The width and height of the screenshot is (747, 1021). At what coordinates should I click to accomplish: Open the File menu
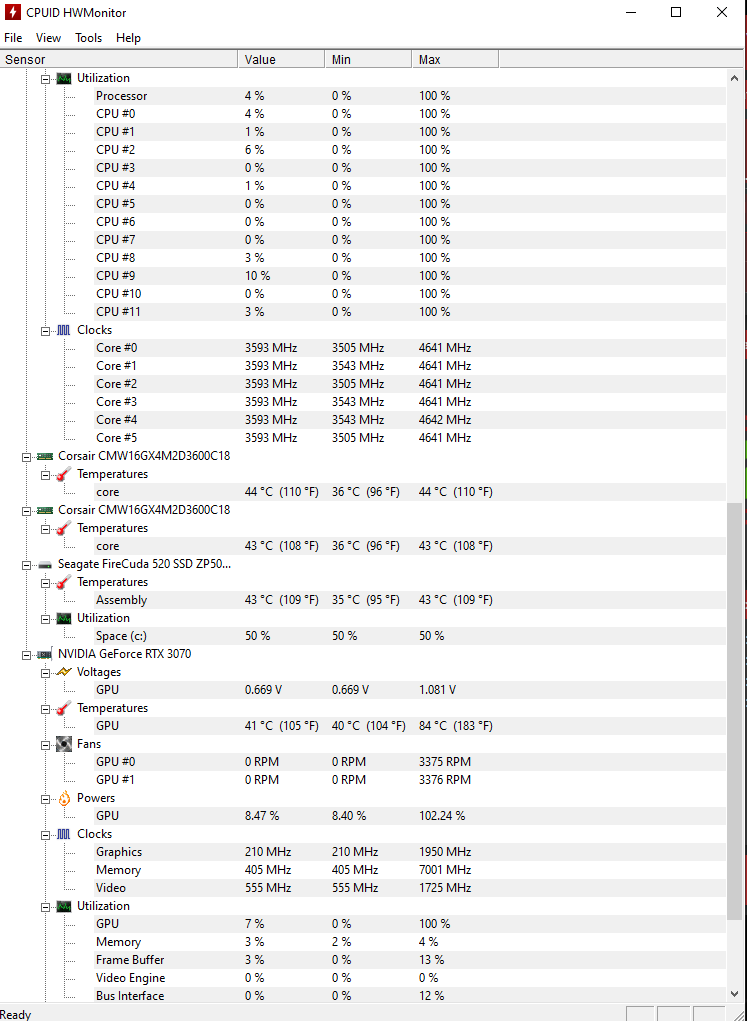click(13, 38)
